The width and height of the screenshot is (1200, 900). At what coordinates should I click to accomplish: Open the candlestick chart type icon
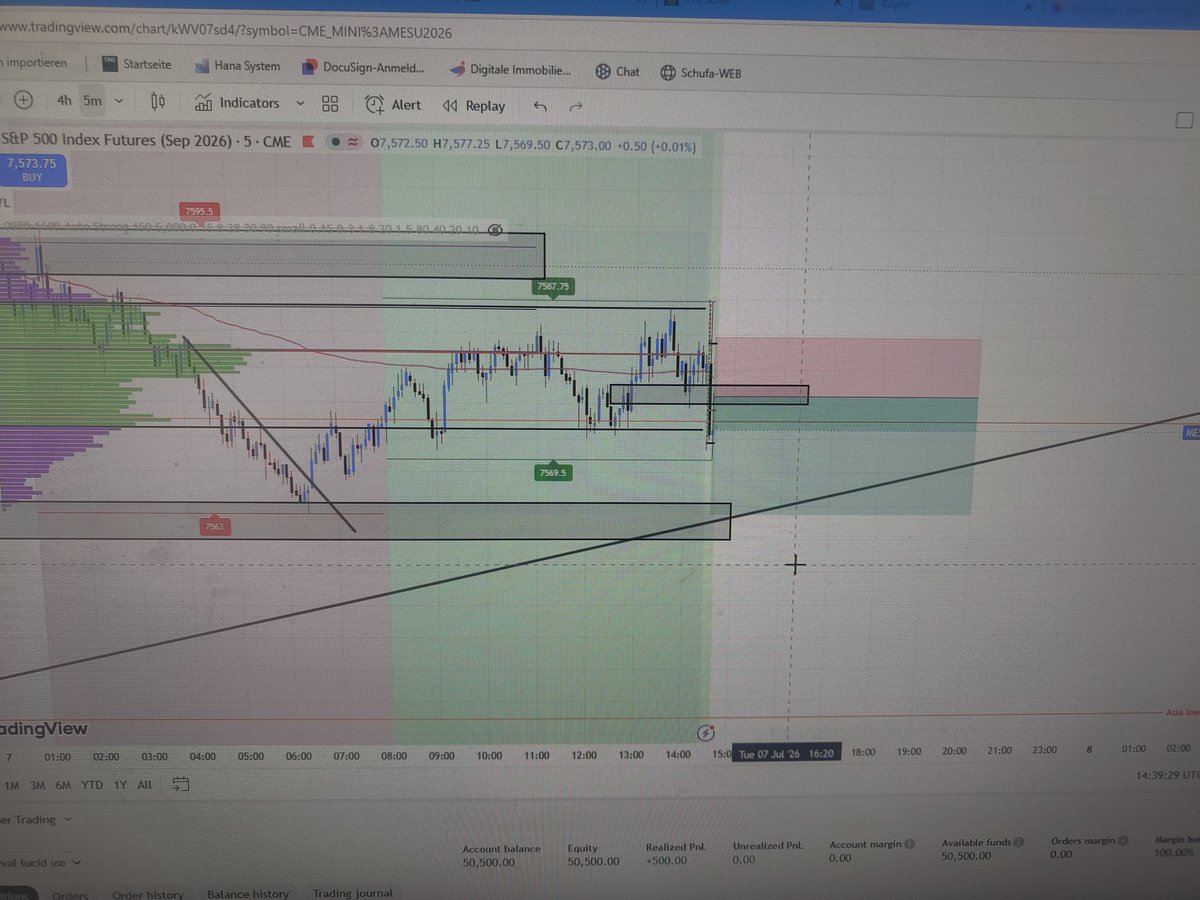tap(158, 102)
